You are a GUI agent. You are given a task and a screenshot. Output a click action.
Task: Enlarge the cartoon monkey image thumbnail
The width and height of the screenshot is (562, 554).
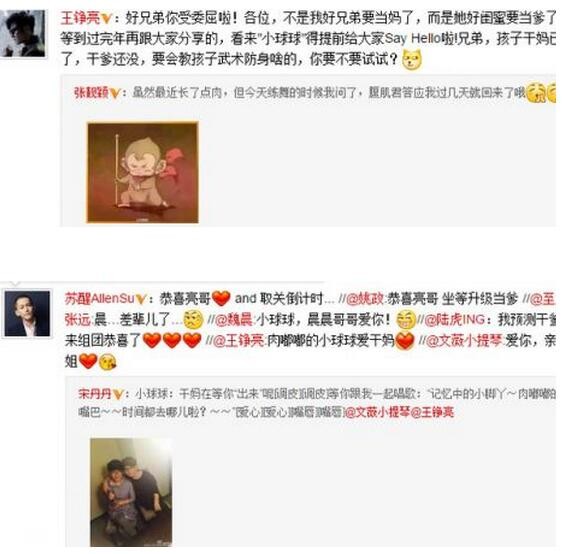pos(143,172)
